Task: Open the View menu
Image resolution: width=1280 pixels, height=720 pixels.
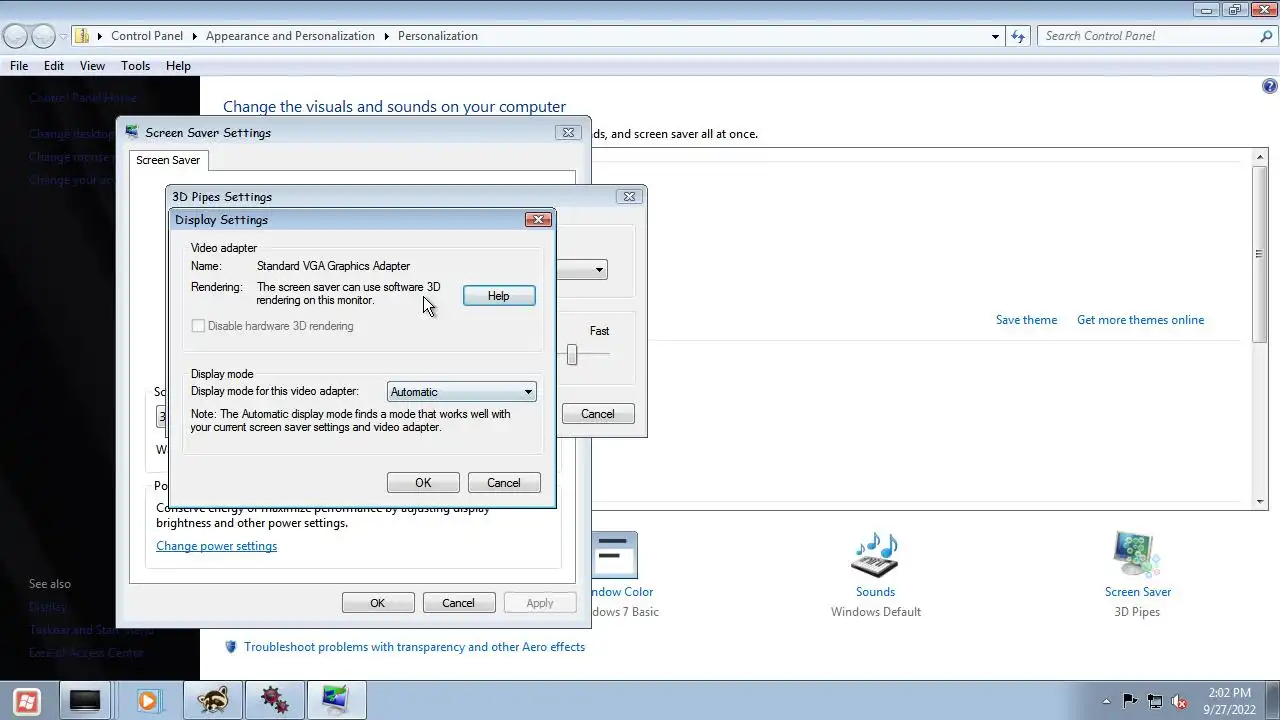Action: tap(92, 66)
